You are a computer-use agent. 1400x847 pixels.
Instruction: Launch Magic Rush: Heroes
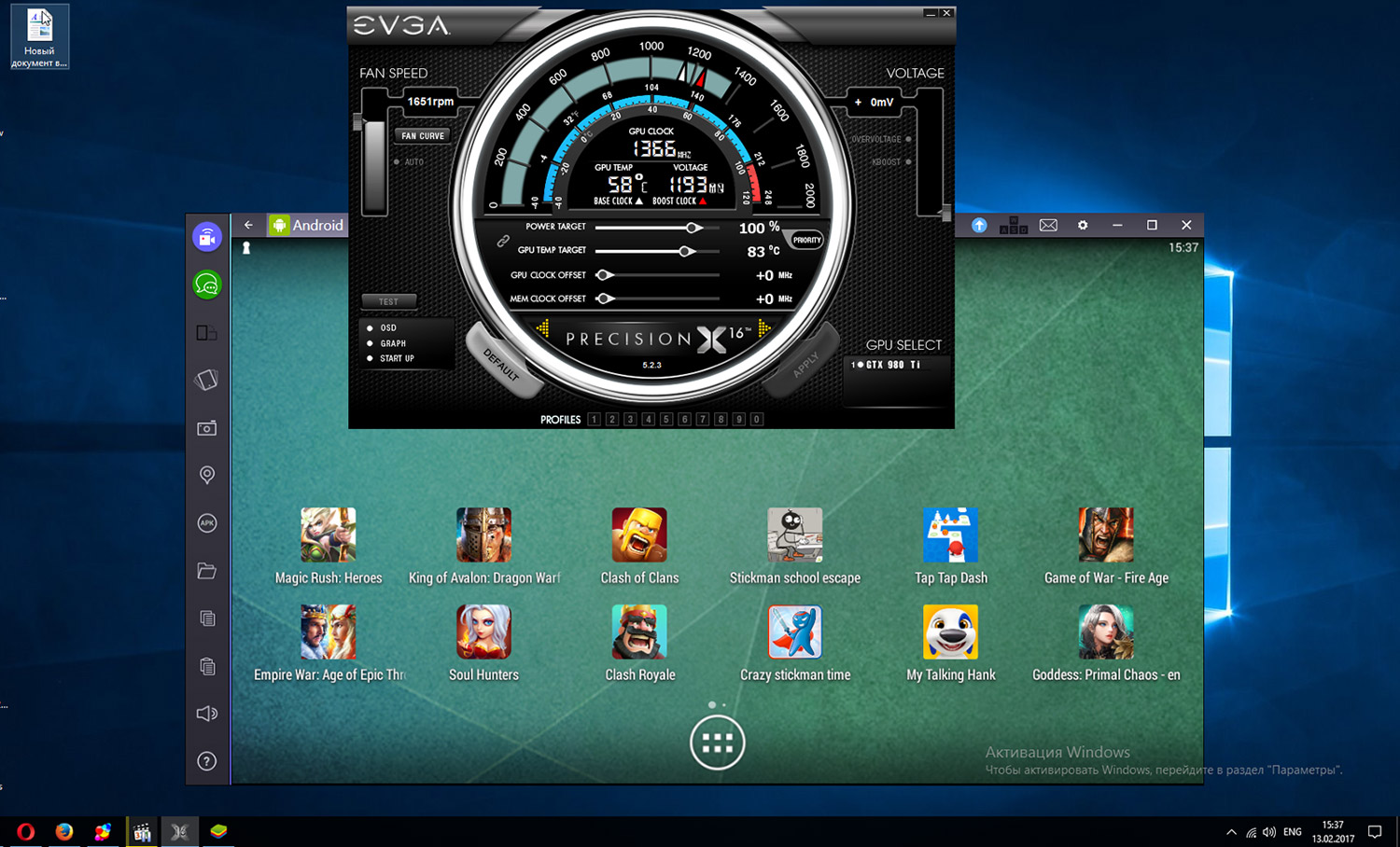tap(329, 535)
